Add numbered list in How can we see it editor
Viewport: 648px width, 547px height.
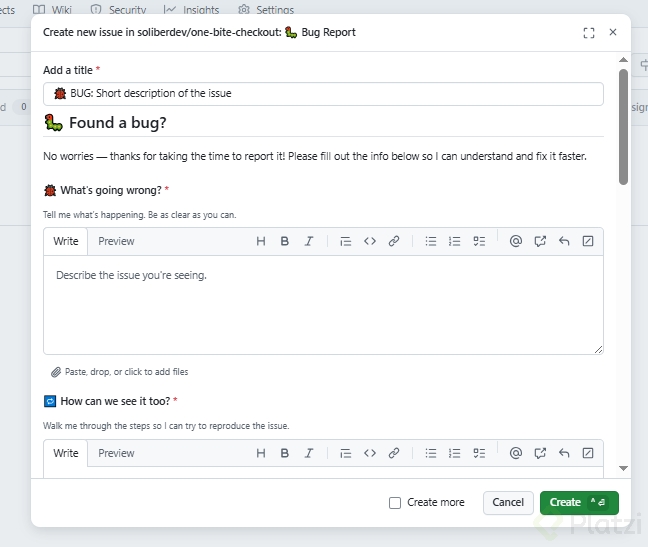pos(455,453)
